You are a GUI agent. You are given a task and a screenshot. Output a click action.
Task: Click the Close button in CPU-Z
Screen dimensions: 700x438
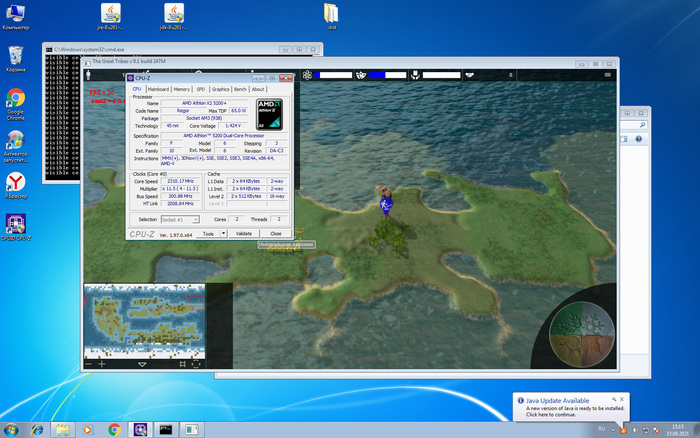[275, 233]
